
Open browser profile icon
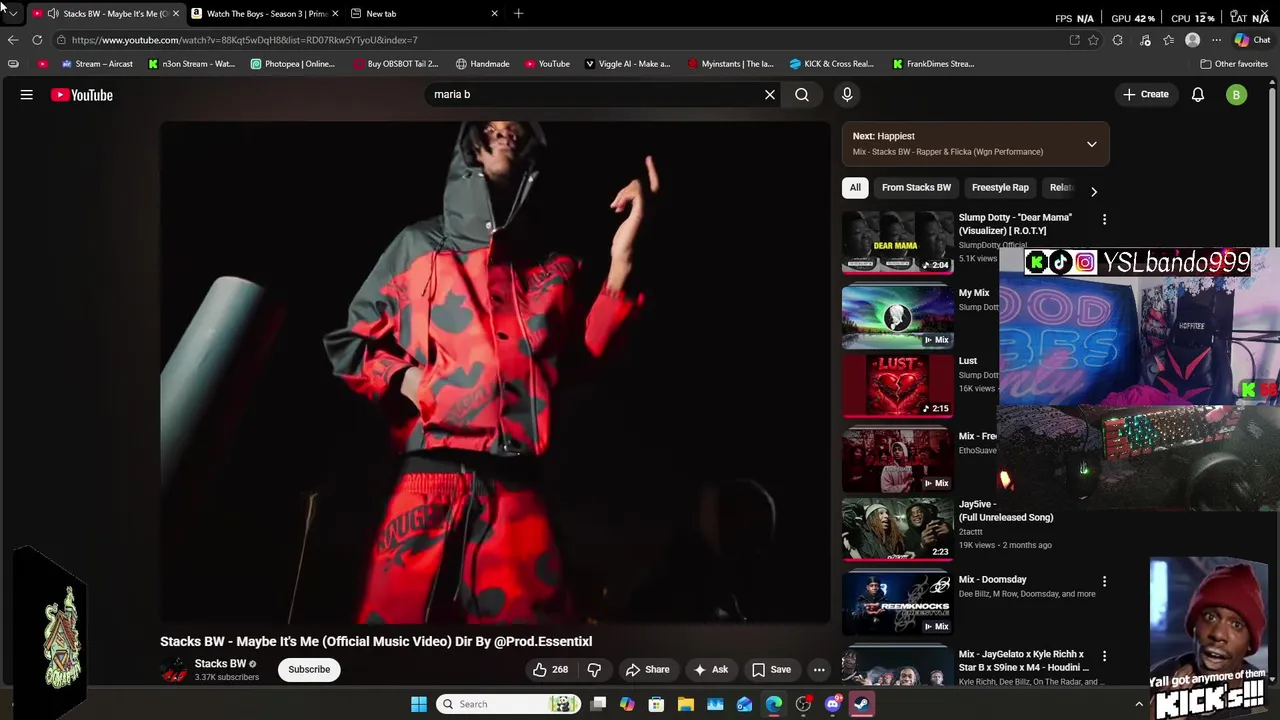click(1192, 40)
